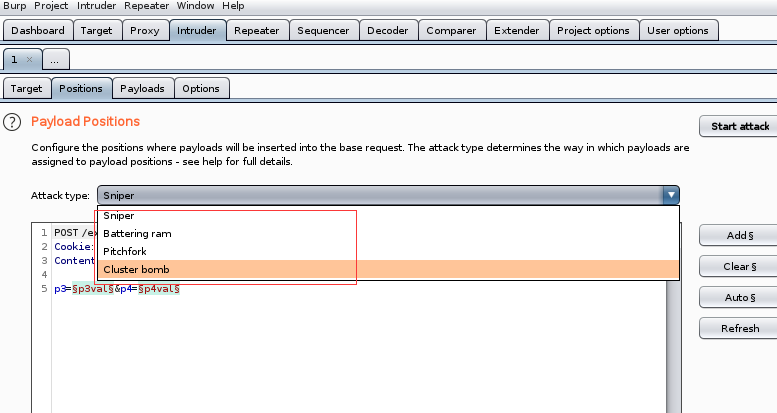Click the Add § button
Viewport: 777px width, 413px height.
738,236
